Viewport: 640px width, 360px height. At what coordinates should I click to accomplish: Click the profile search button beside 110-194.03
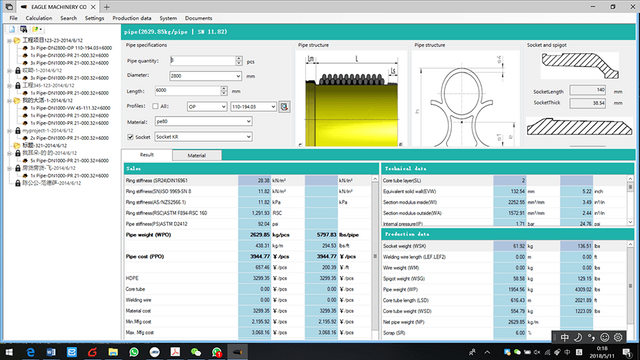[x=284, y=107]
